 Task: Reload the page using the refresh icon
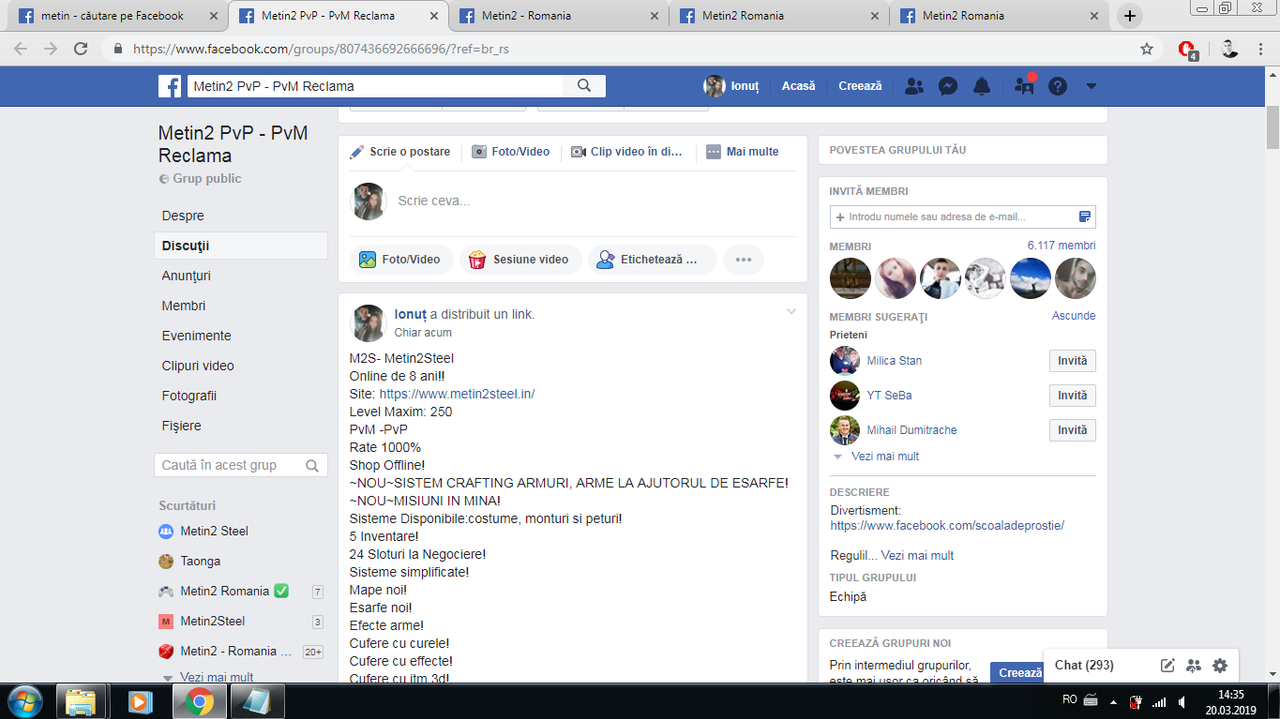[x=81, y=48]
